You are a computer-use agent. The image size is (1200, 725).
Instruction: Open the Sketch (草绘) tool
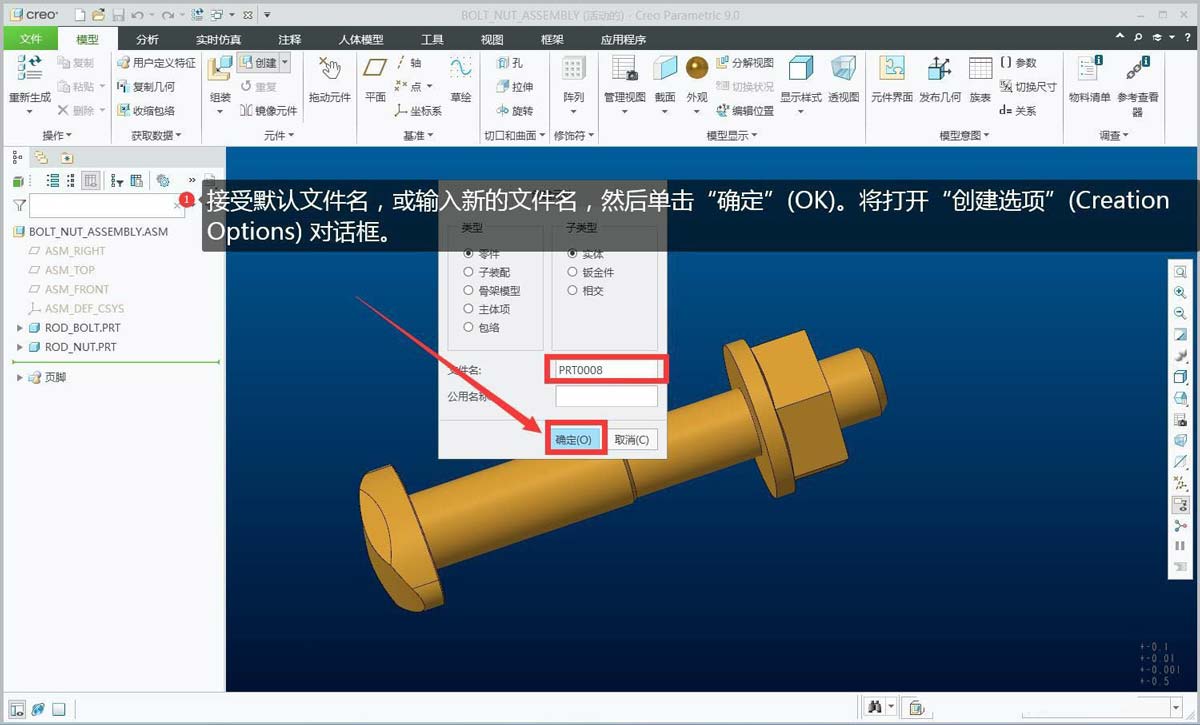[x=460, y=70]
